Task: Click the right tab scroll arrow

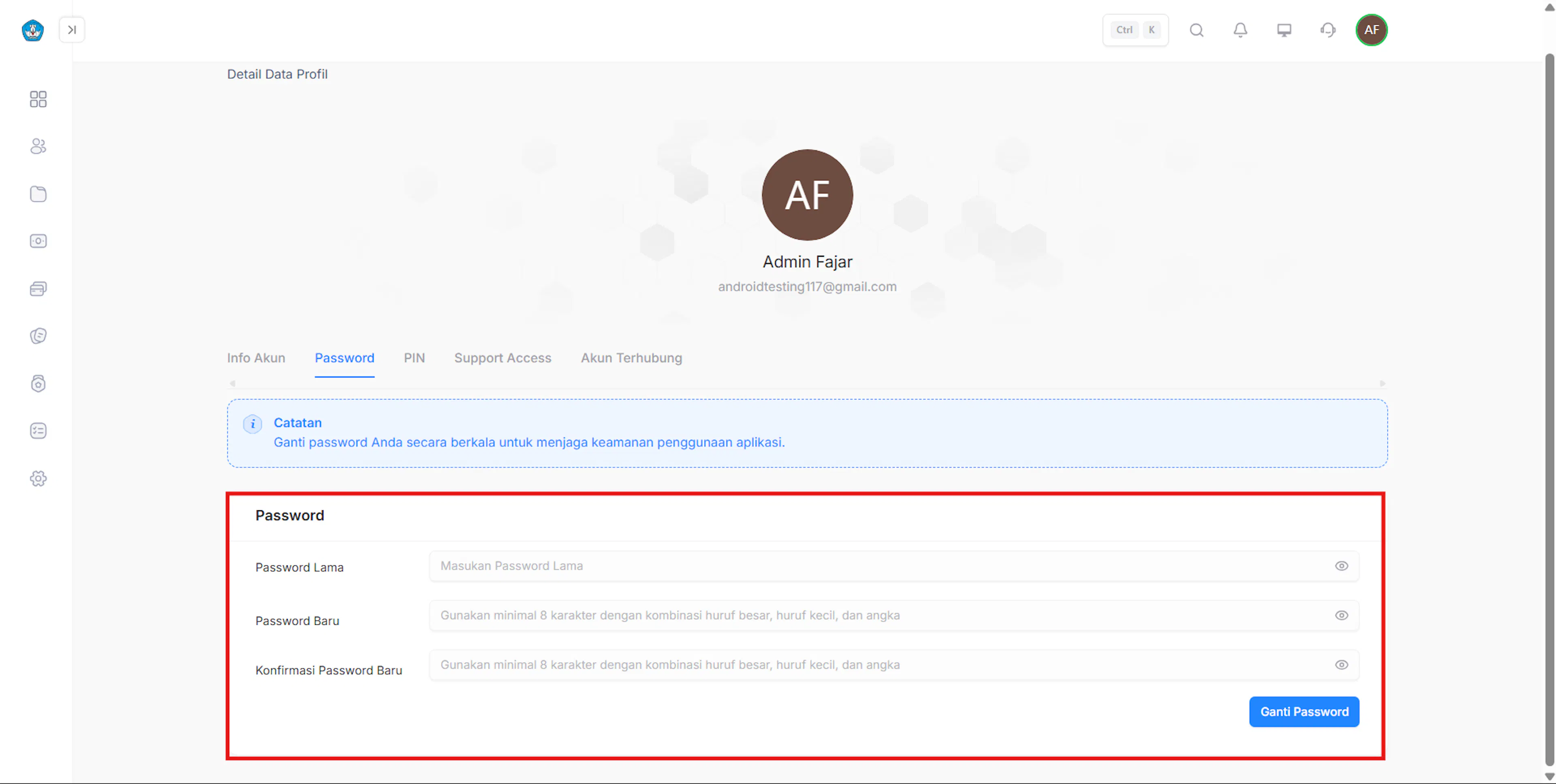Action: tap(1382, 383)
